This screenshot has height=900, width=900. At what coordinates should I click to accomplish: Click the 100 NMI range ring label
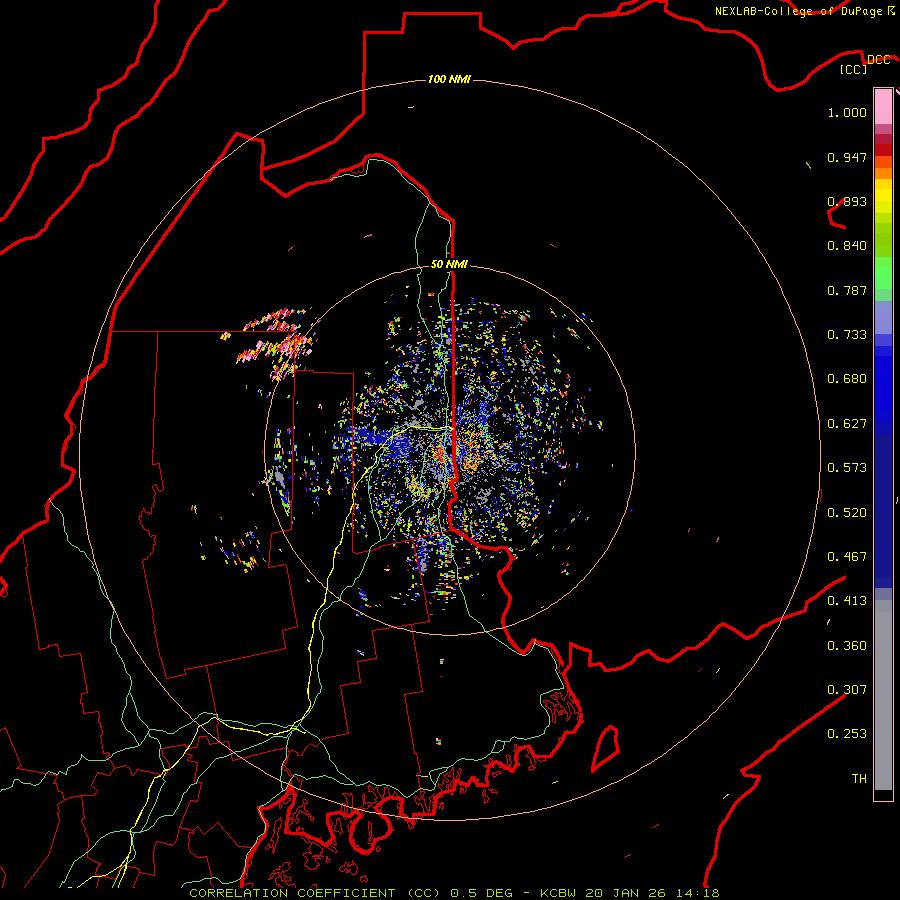[x=449, y=79]
